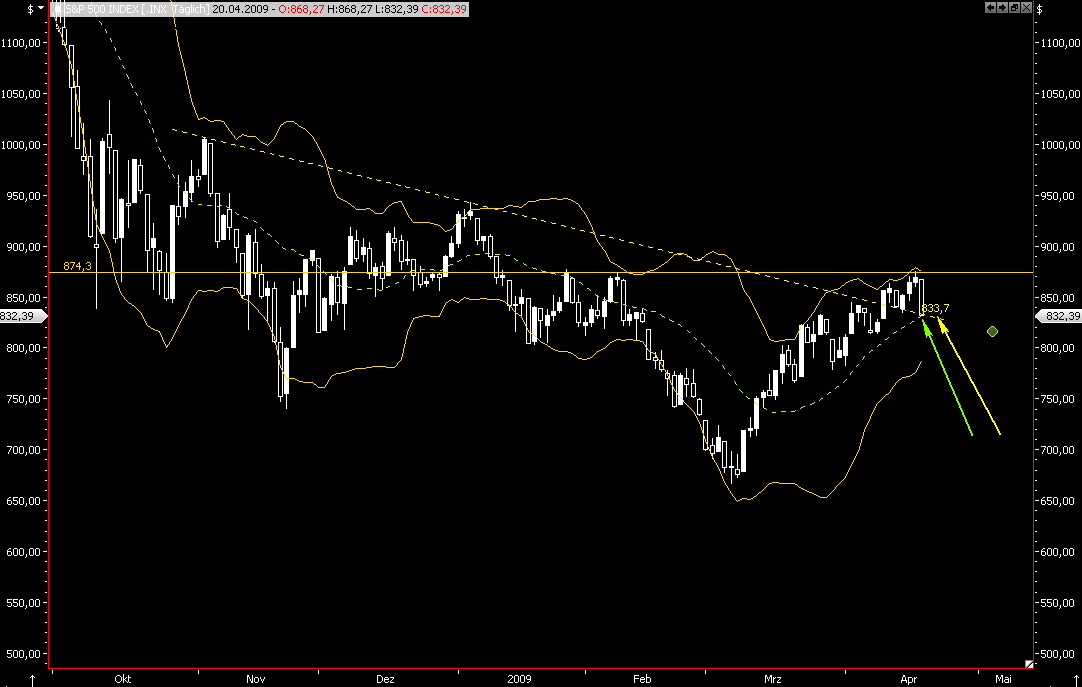Click 500,00 on the left price axis
The height and width of the screenshot is (687, 1082).
pyautogui.click(x=24, y=654)
